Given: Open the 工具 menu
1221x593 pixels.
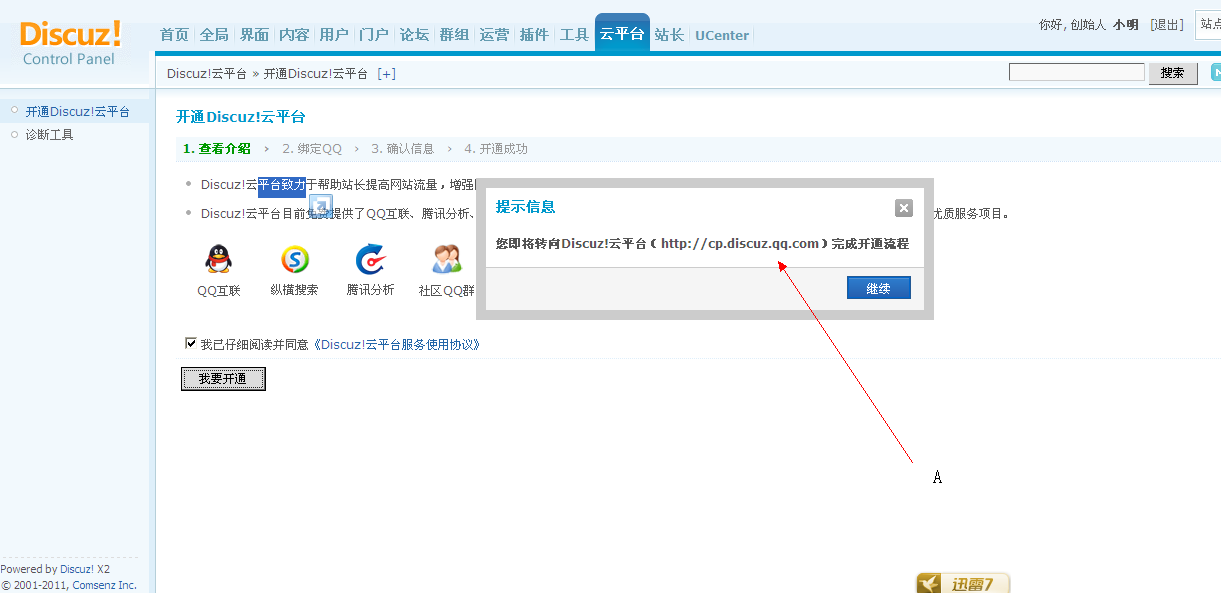Looking at the screenshot, I should tap(574, 35).
